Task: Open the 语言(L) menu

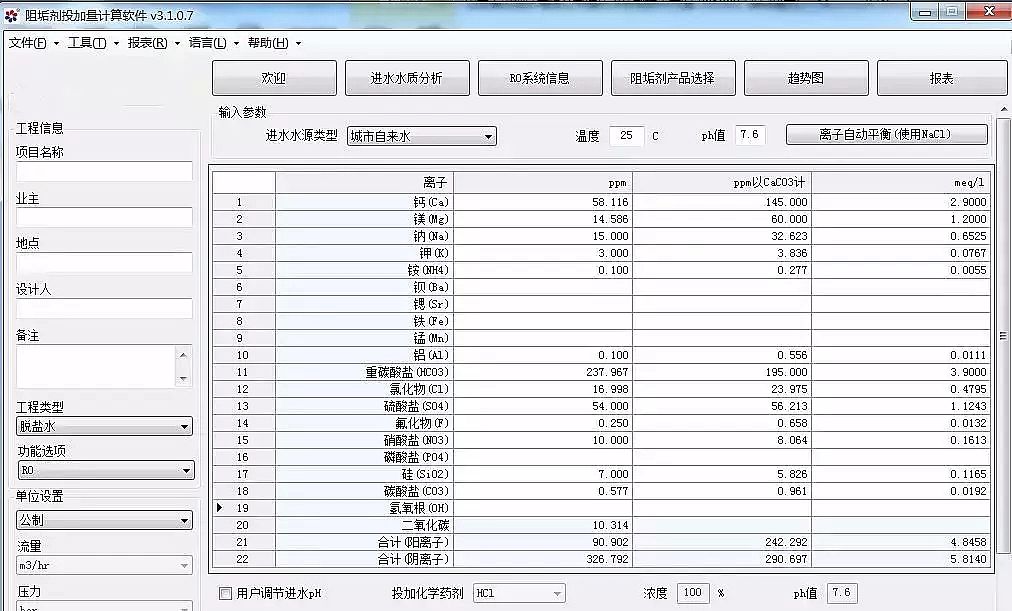Action: pyautogui.click(x=206, y=43)
